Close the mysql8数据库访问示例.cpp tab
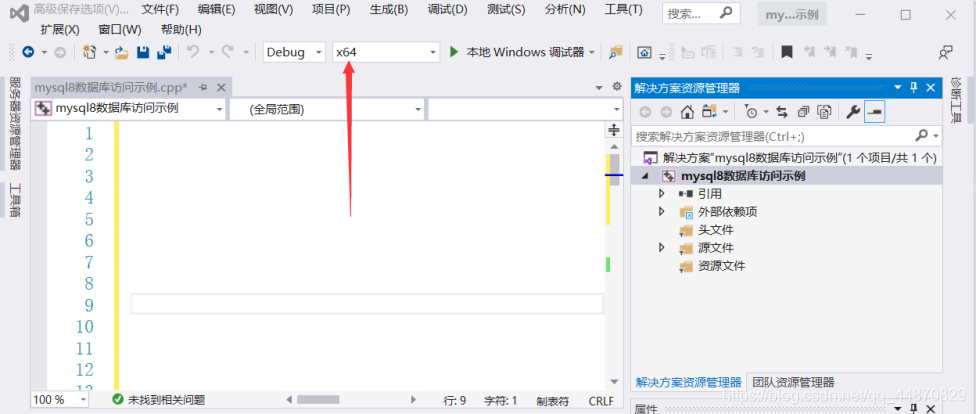The image size is (976, 414). [220, 88]
